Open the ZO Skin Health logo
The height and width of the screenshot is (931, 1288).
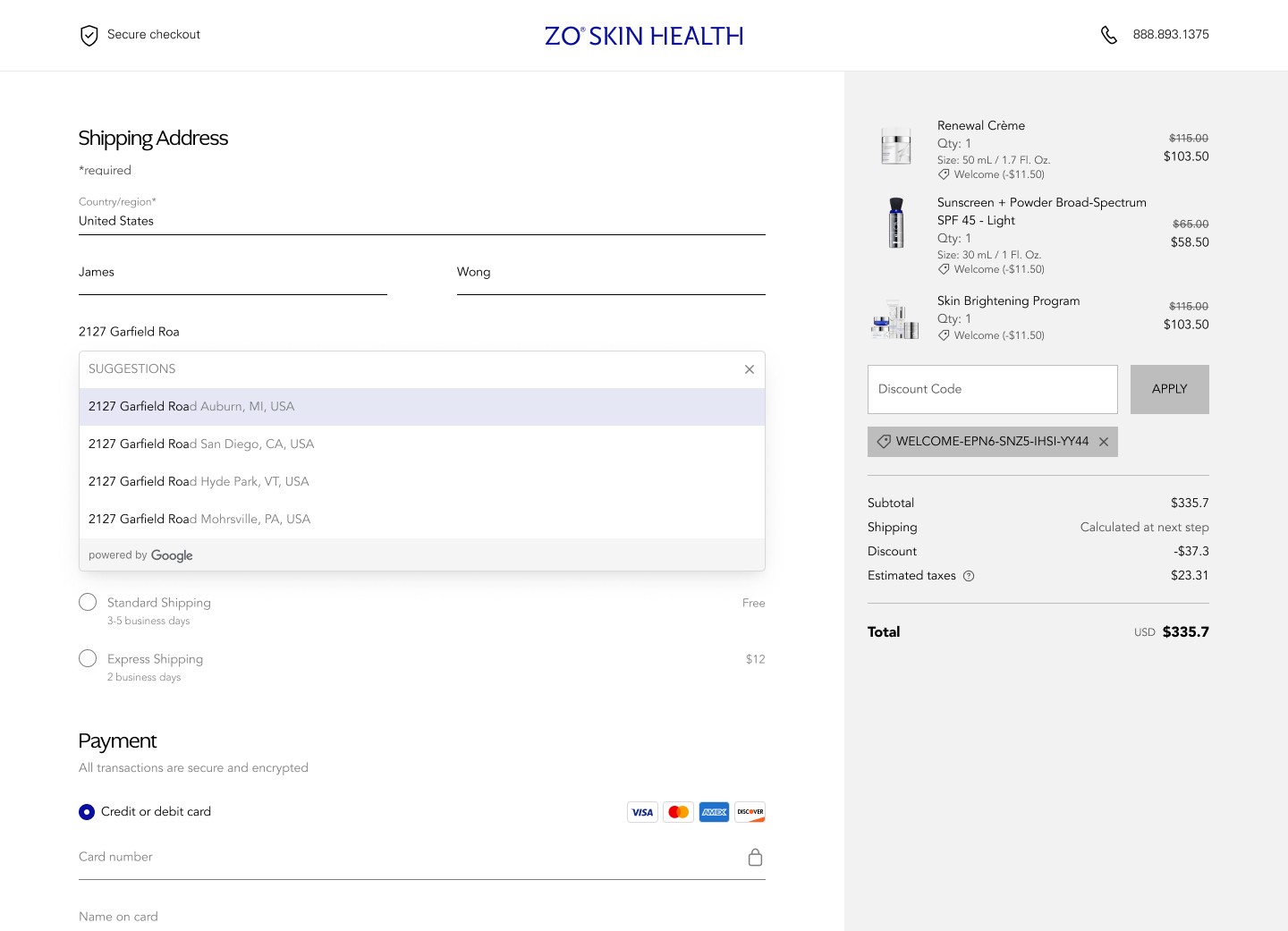644,36
